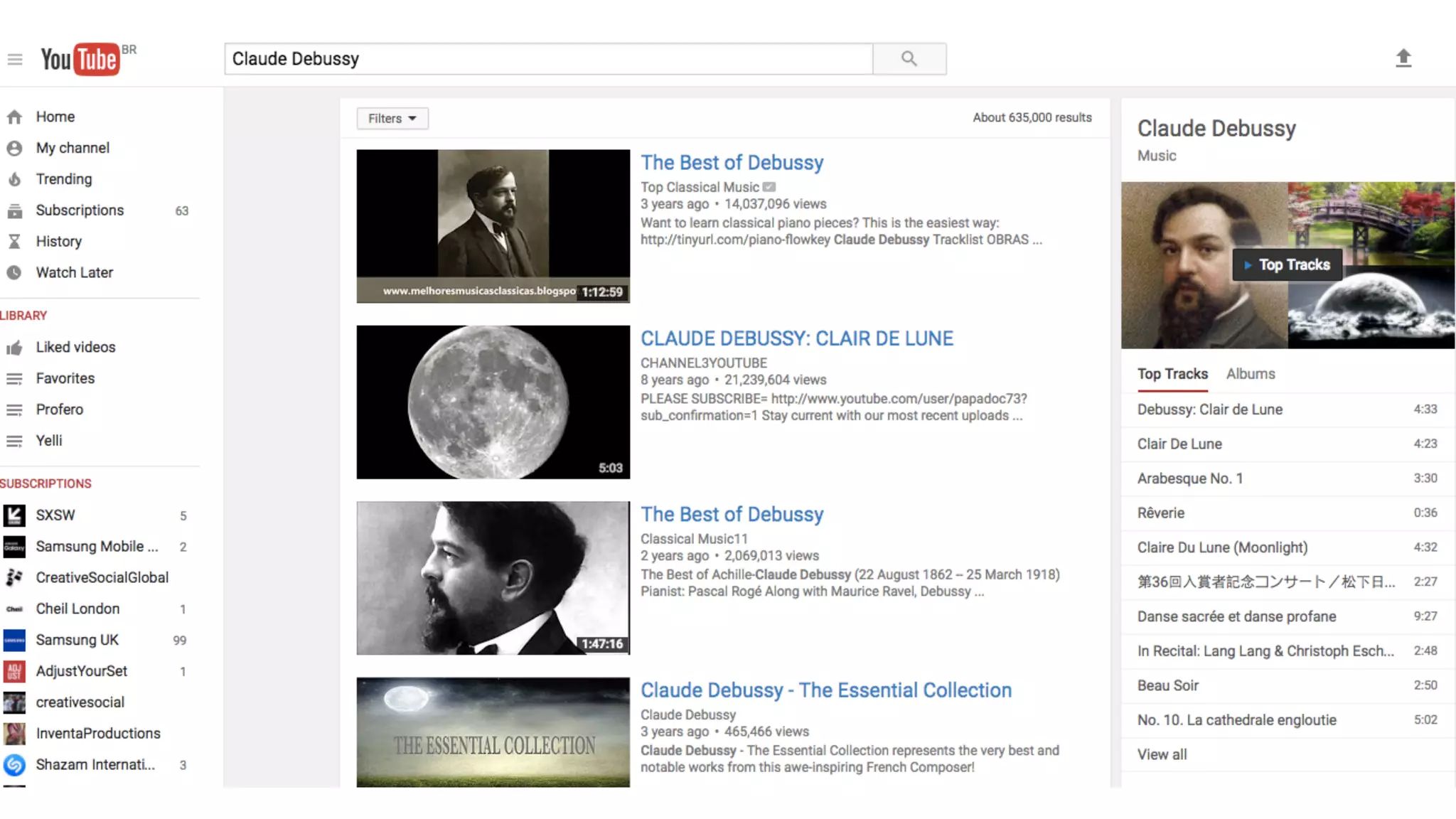Click the upload arrow icon
Screen dimensions: 1456x819
click(x=1403, y=58)
